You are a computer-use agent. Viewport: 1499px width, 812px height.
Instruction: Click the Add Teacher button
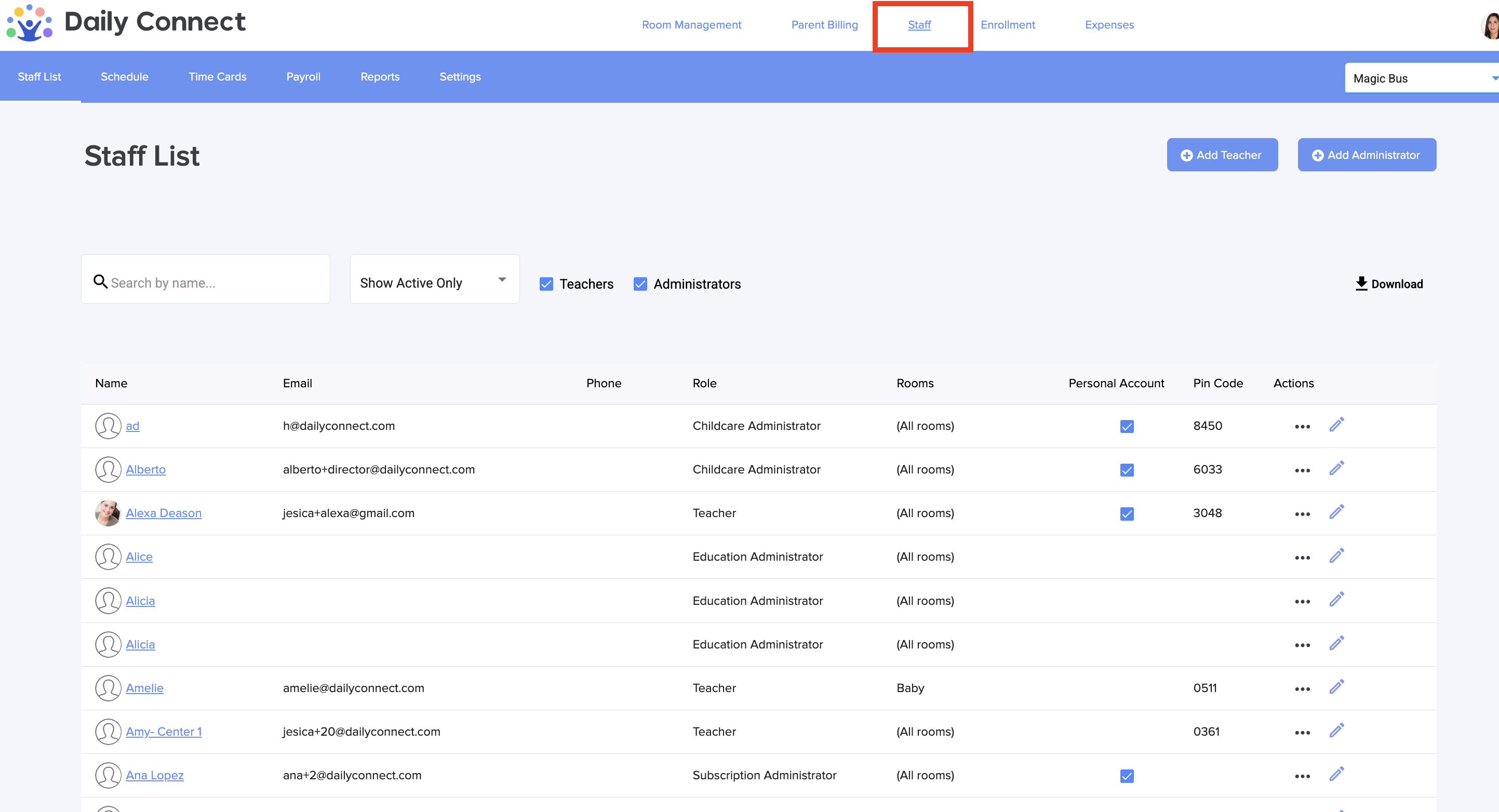(1222, 155)
